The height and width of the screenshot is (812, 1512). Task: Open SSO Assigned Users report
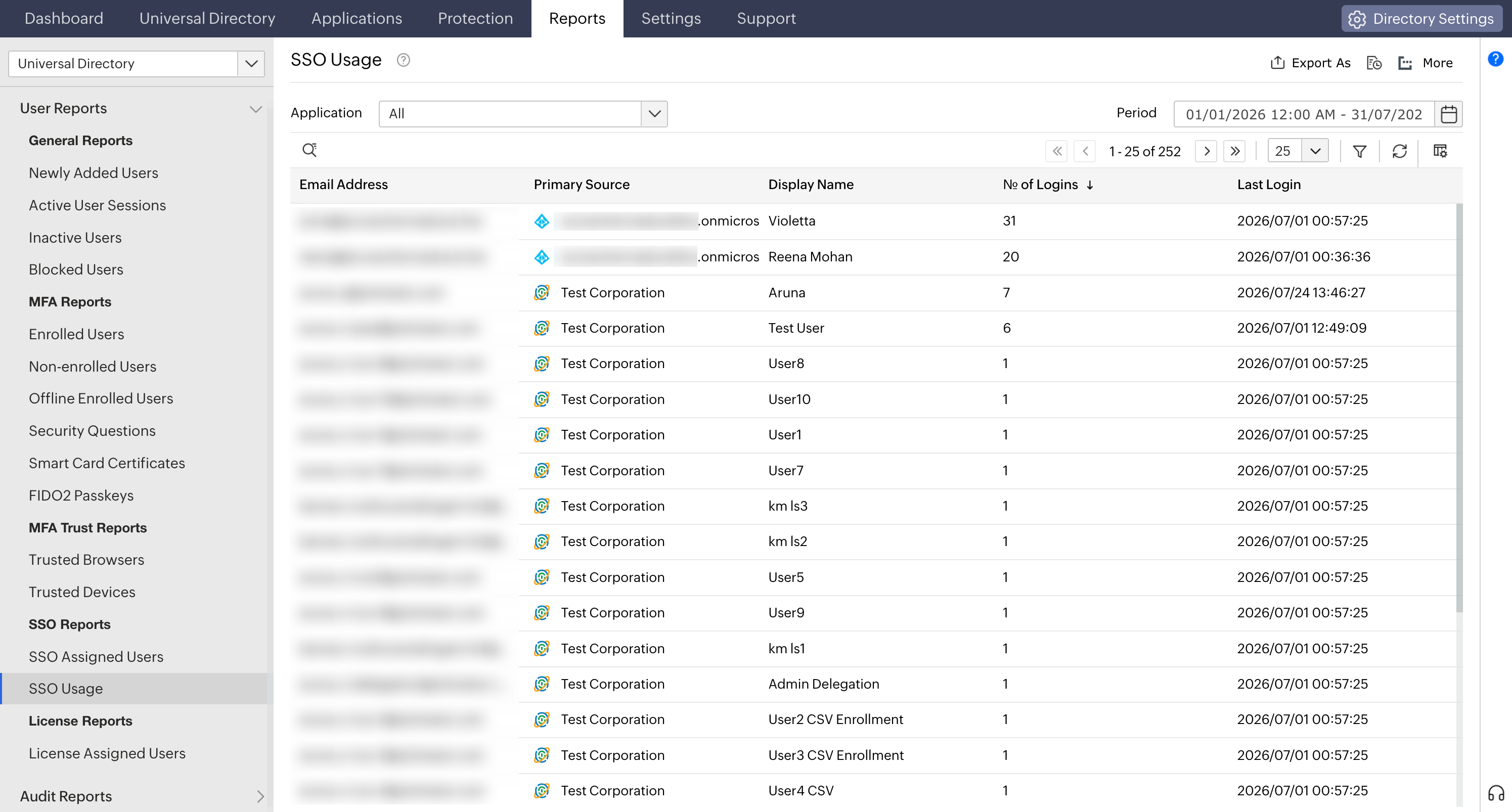click(x=96, y=656)
